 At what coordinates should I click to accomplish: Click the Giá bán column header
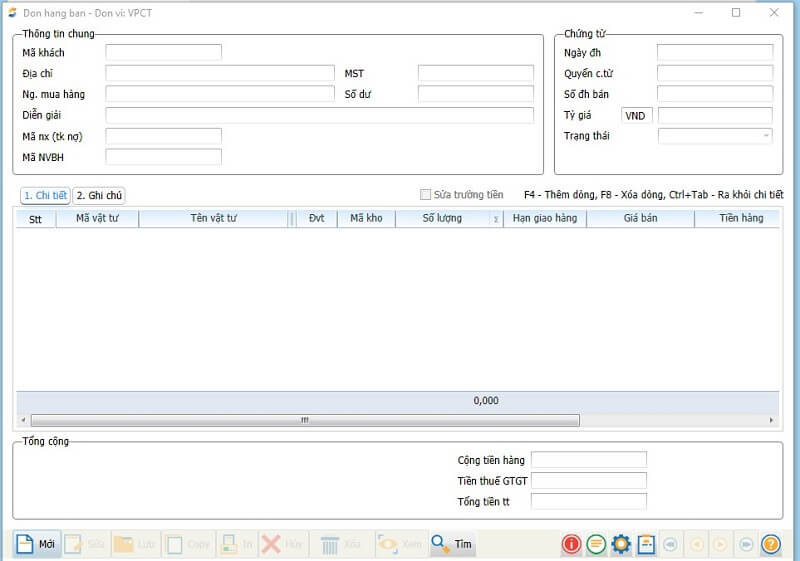coord(640,218)
